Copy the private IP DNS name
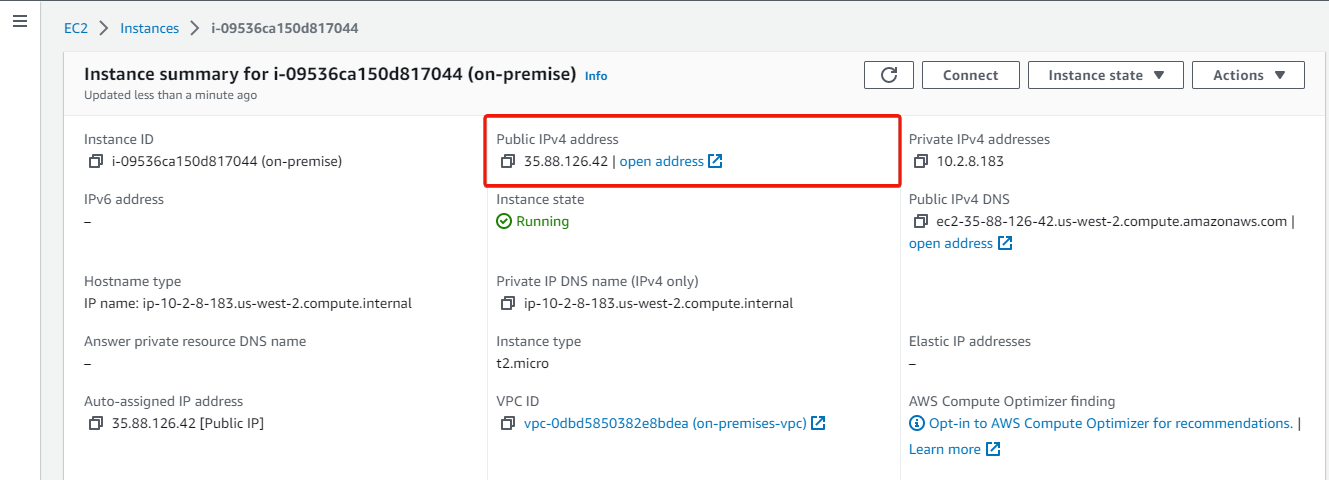The height and width of the screenshot is (480, 1329). tap(508, 303)
